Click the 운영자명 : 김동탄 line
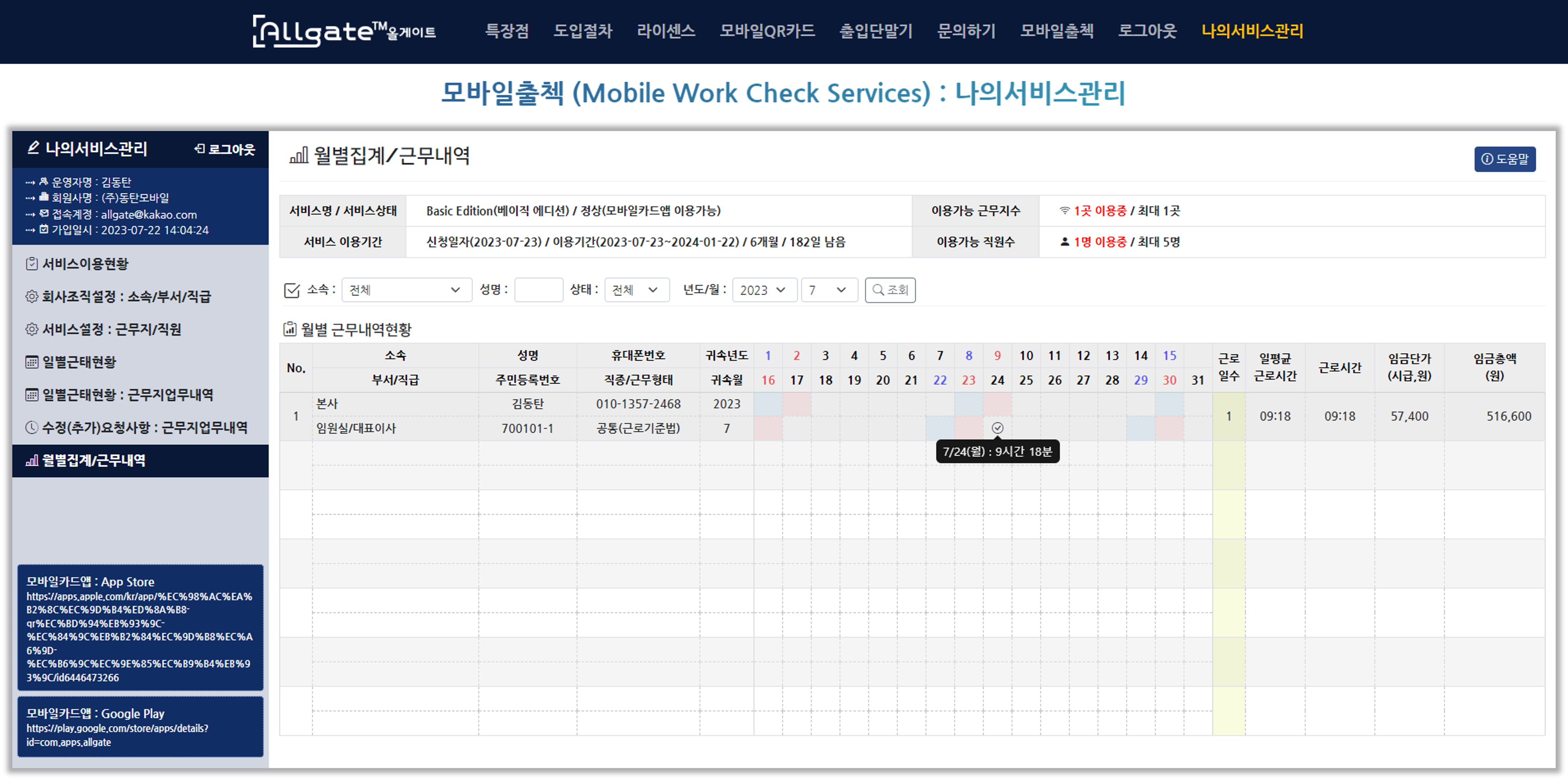 pyautogui.click(x=78, y=182)
